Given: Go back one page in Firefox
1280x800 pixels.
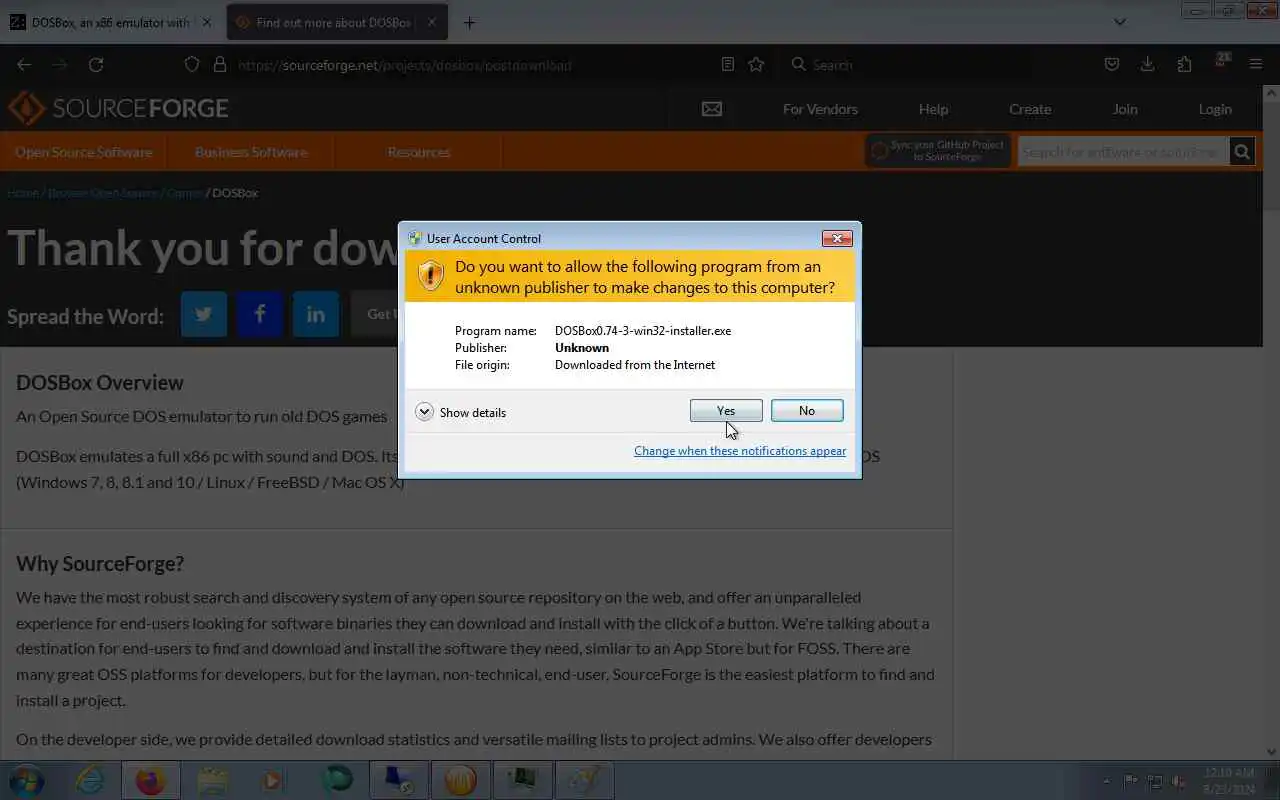Looking at the screenshot, I should click(24, 64).
